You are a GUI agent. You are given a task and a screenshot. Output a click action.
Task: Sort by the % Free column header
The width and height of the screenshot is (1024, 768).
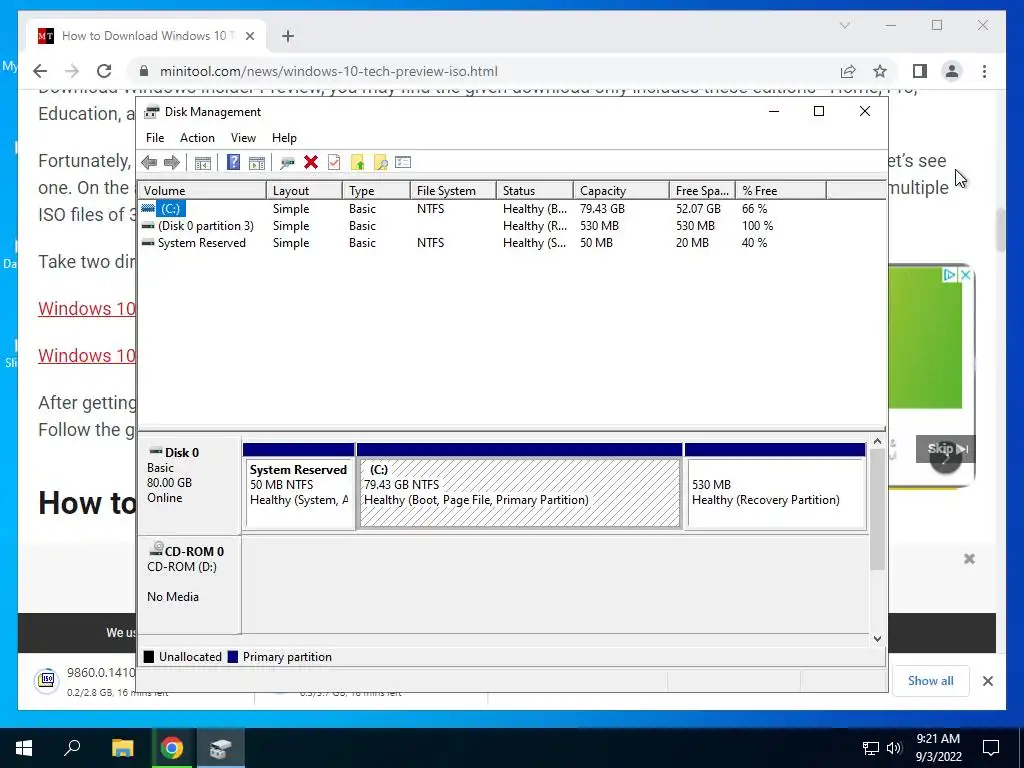pos(781,191)
